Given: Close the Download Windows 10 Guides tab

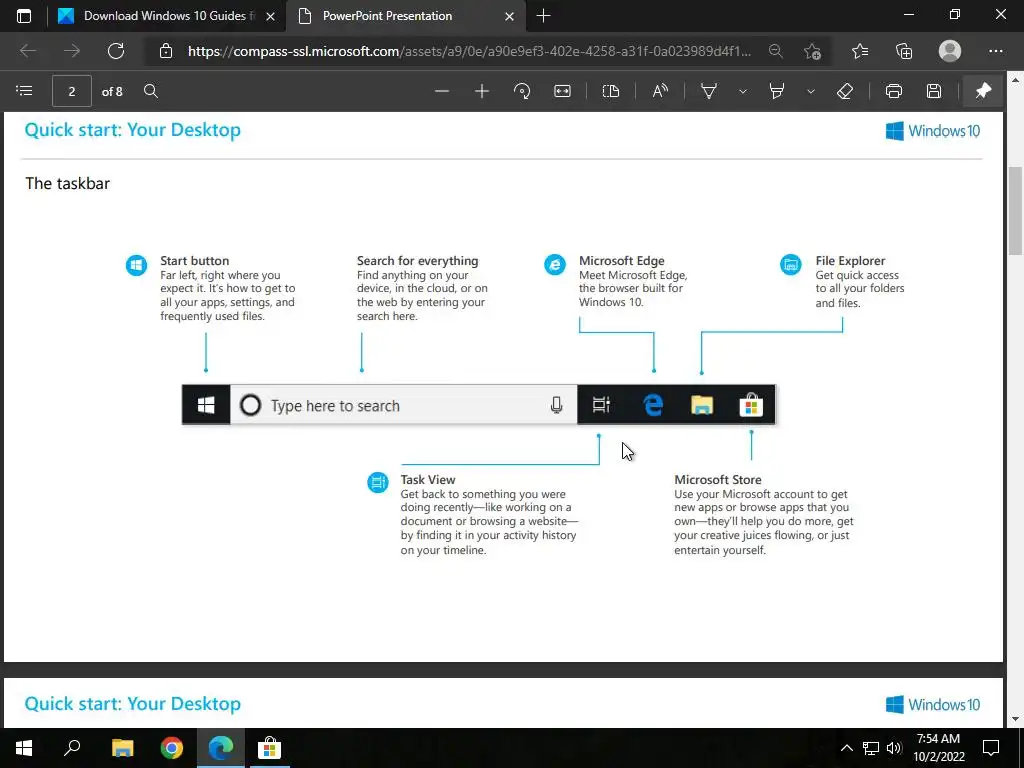Looking at the screenshot, I should [x=270, y=16].
